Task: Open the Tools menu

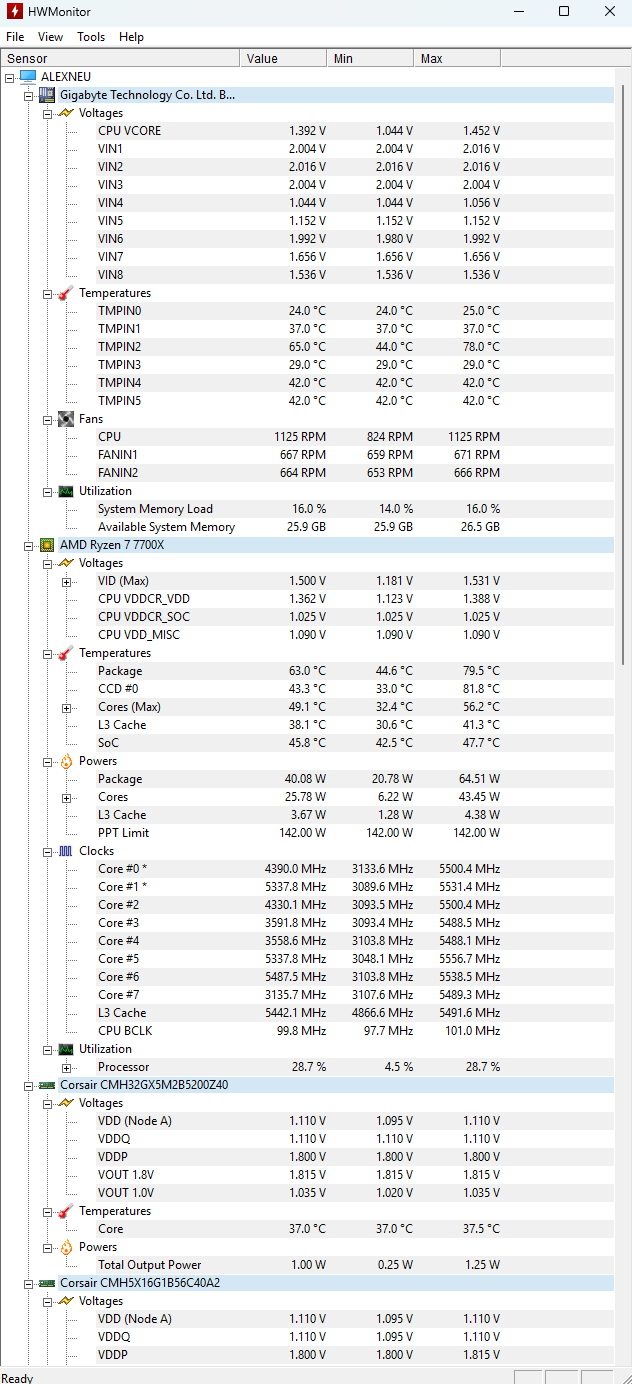Action: tap(91, 37)
